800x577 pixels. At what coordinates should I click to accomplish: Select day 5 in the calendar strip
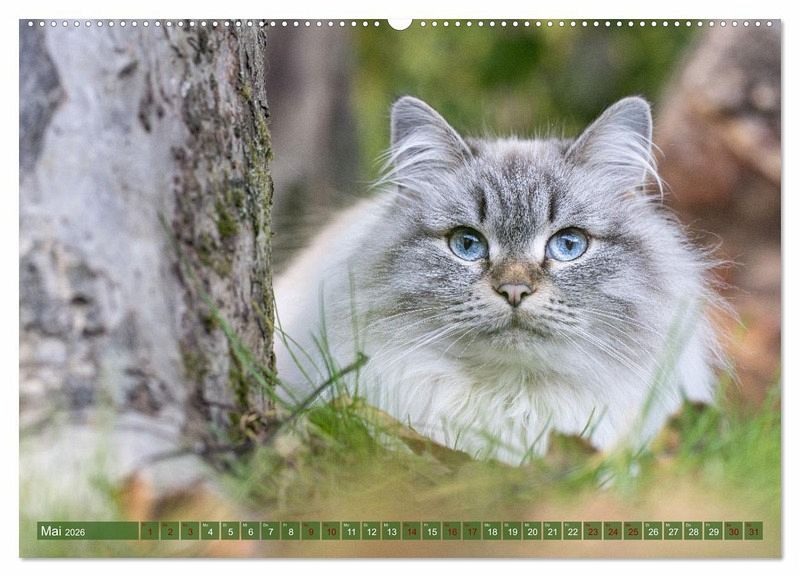(231, 531)
